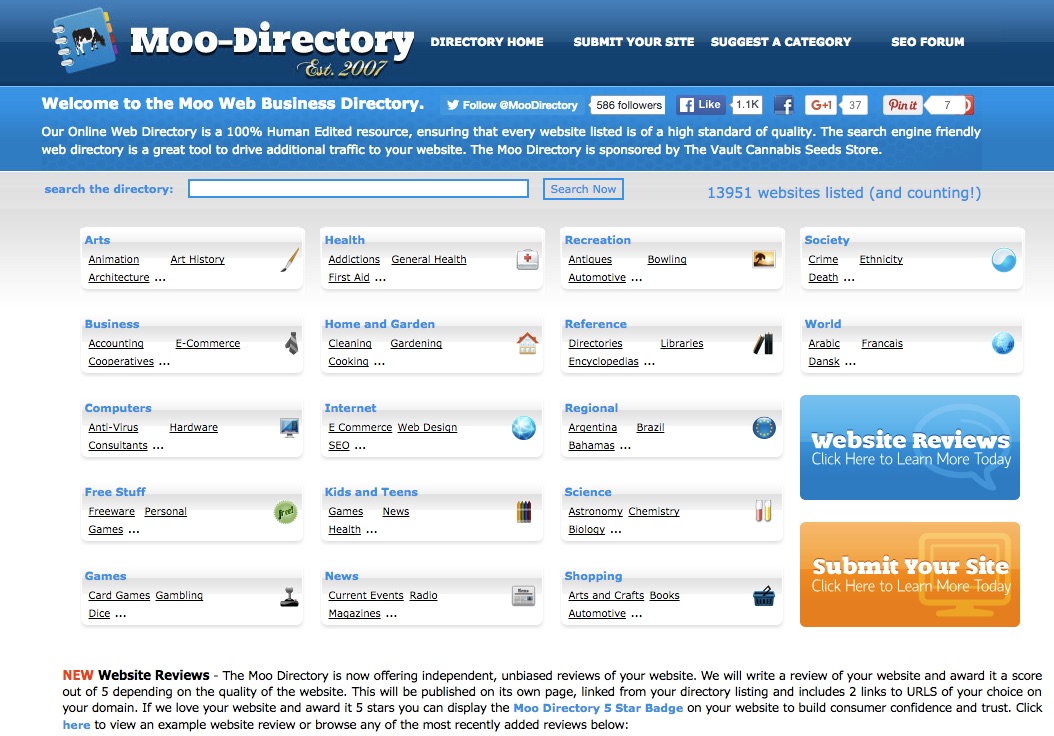The width and height of the screenshot is (1054, 736).
Task: Open the Arts and Crafts link
Action: pyautogui.click(x=606, y=596)
